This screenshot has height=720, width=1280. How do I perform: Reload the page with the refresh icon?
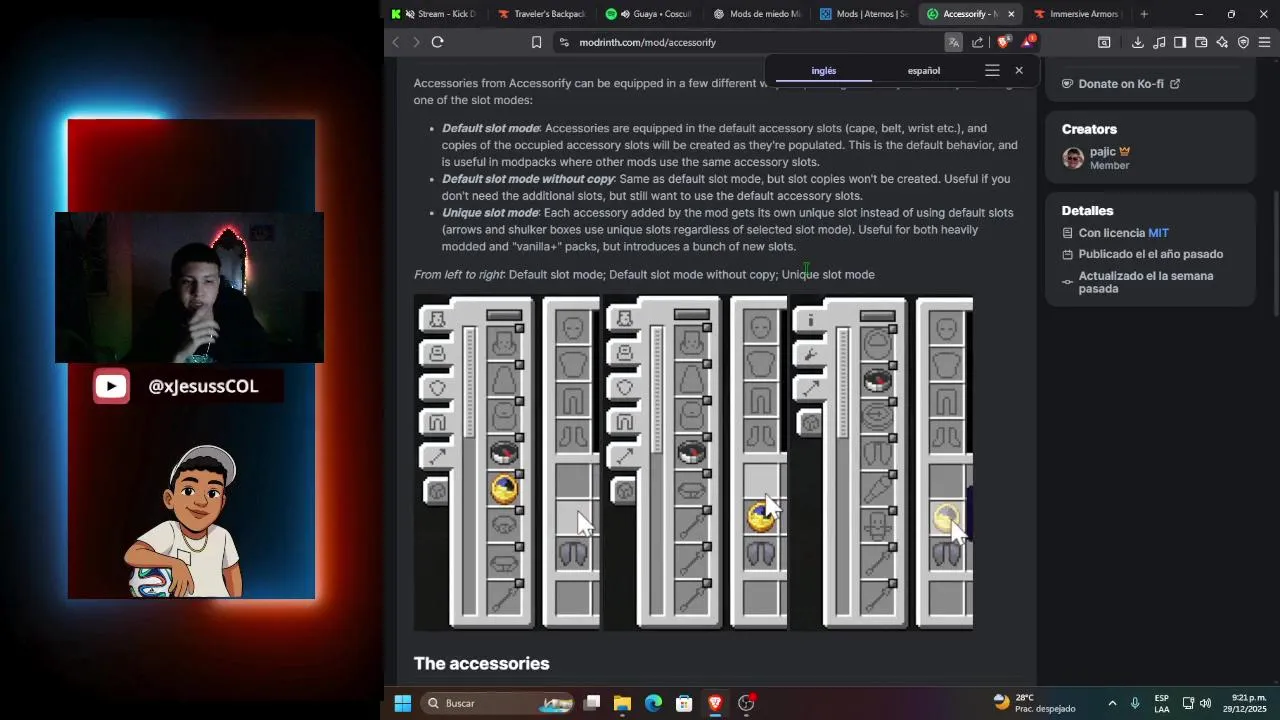pos(437,42)
